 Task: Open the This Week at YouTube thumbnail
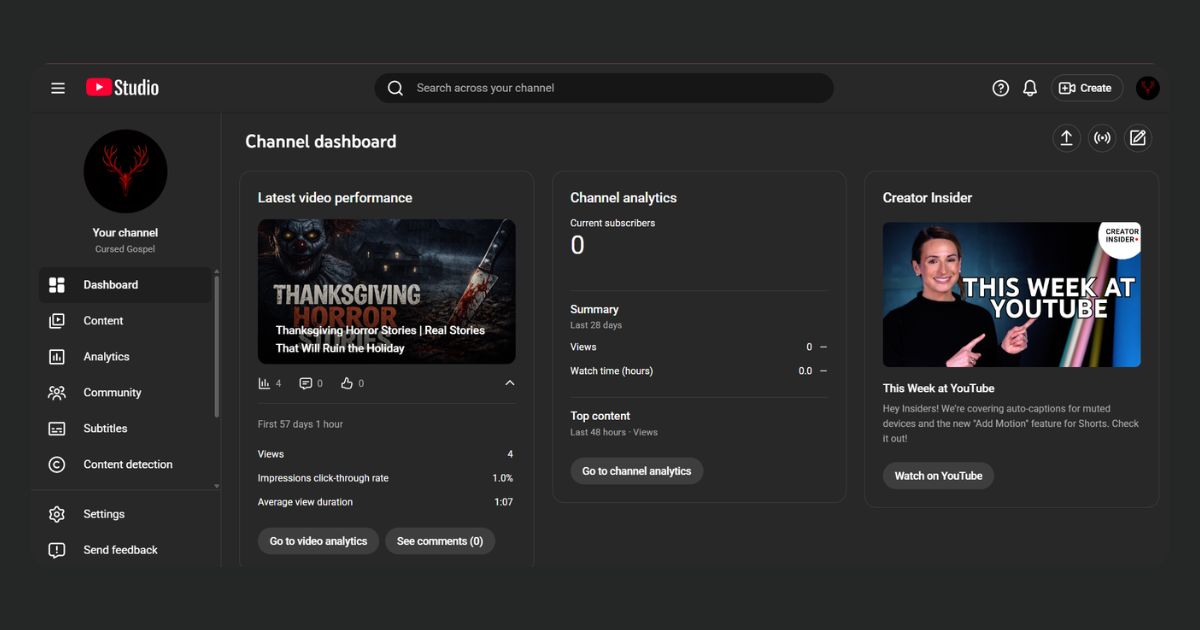coord(1011,294)
